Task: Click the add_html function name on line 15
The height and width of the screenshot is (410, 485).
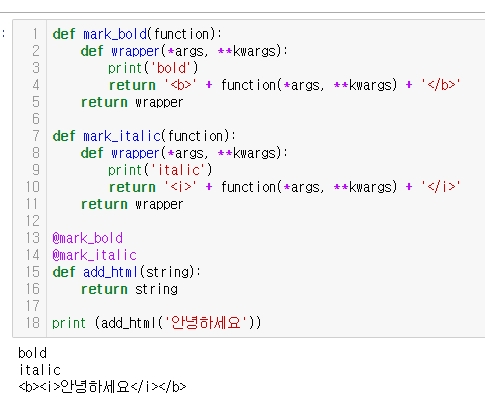Action: tap(110, 272)
